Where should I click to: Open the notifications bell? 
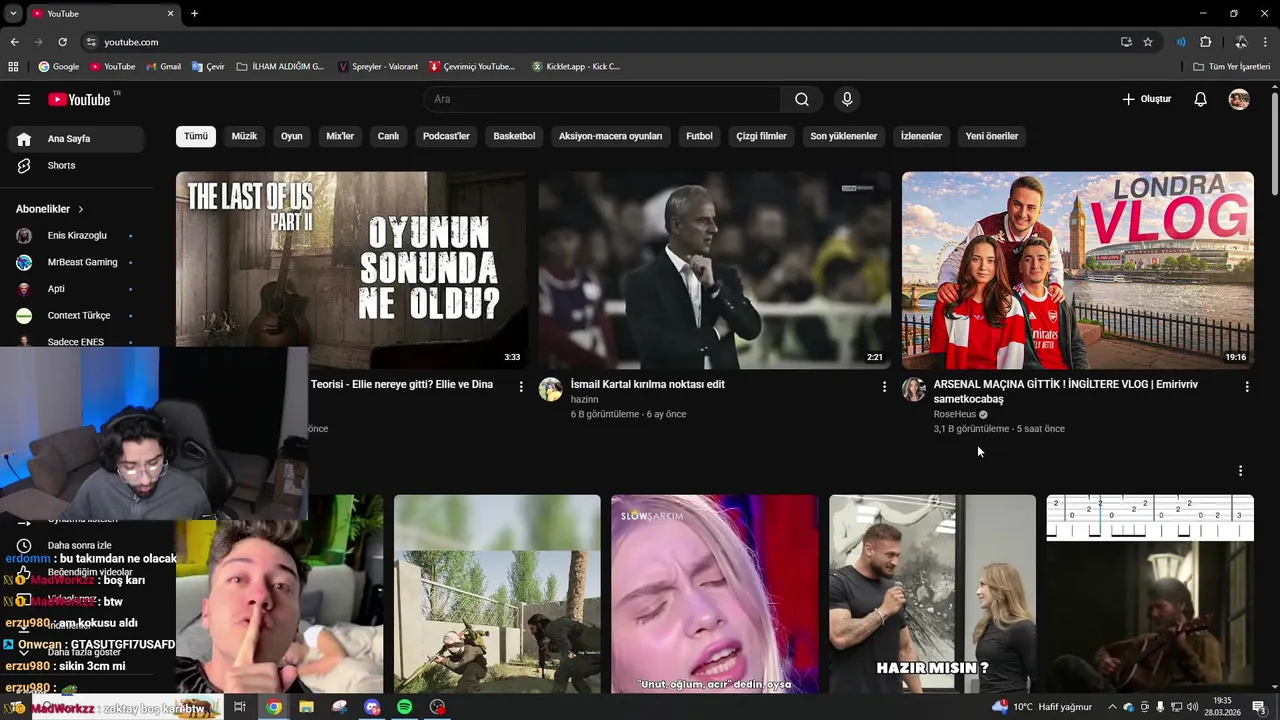[1201, 99]
